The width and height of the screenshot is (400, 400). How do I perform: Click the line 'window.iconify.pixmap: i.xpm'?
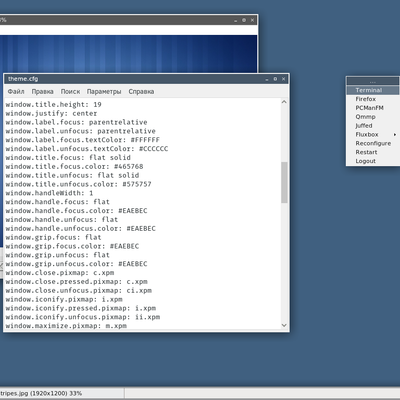pyautogui.click(x=64, y=299)
